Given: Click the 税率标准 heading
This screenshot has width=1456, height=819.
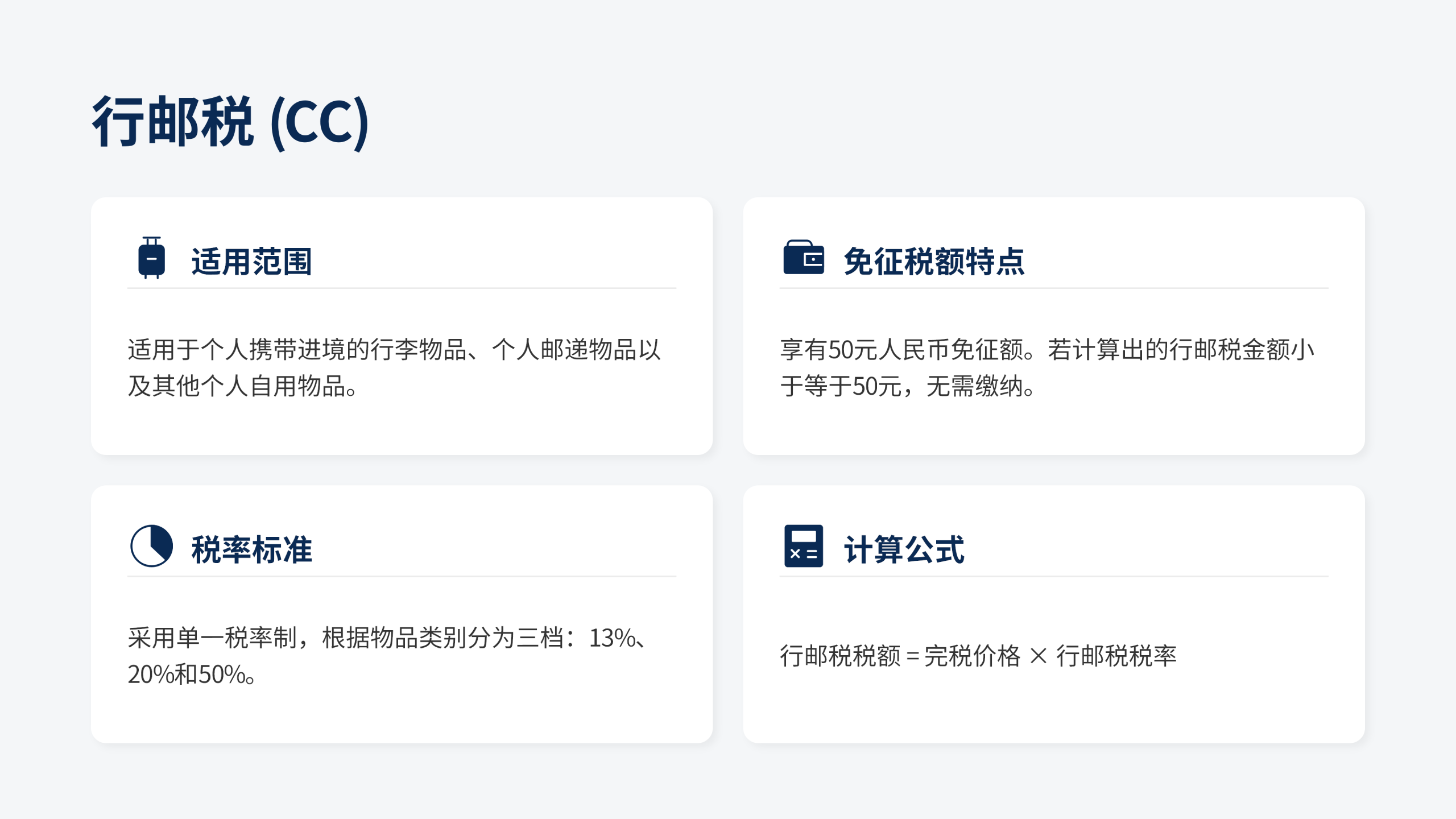Looking at the screenshot, I should (x=251, y=550).
